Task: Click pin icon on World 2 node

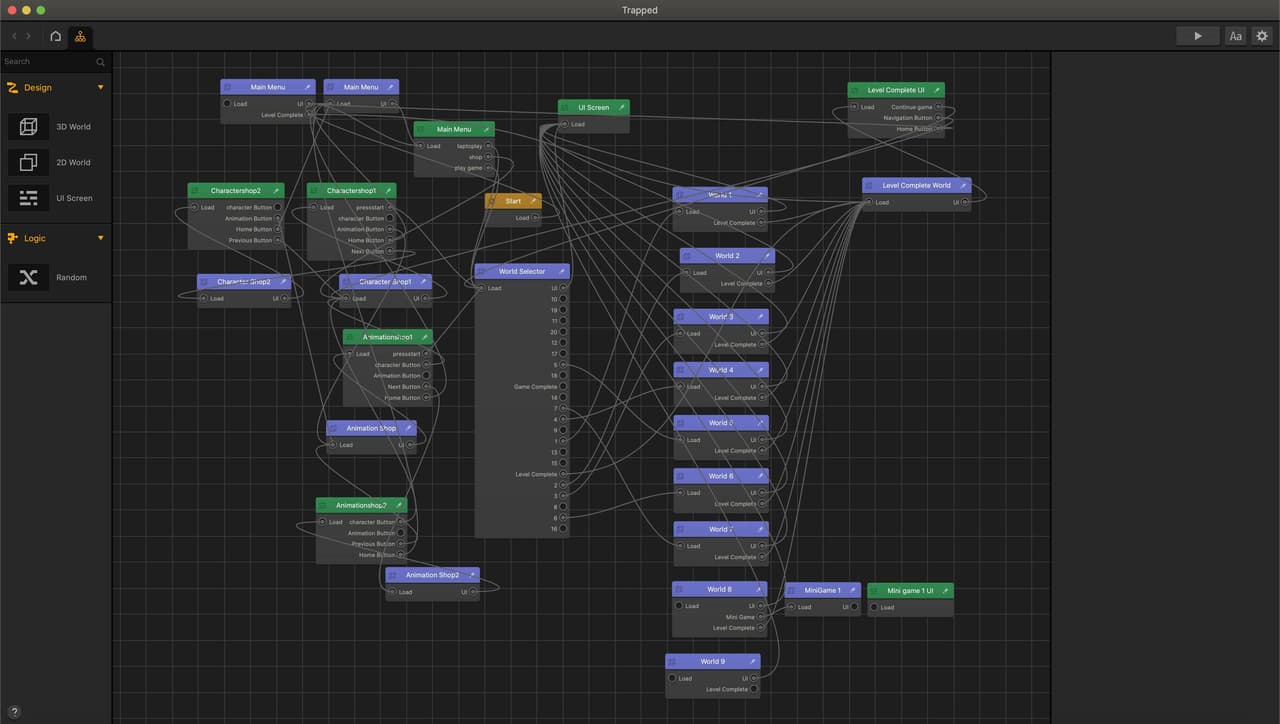Action: click(x=767, y=256)
